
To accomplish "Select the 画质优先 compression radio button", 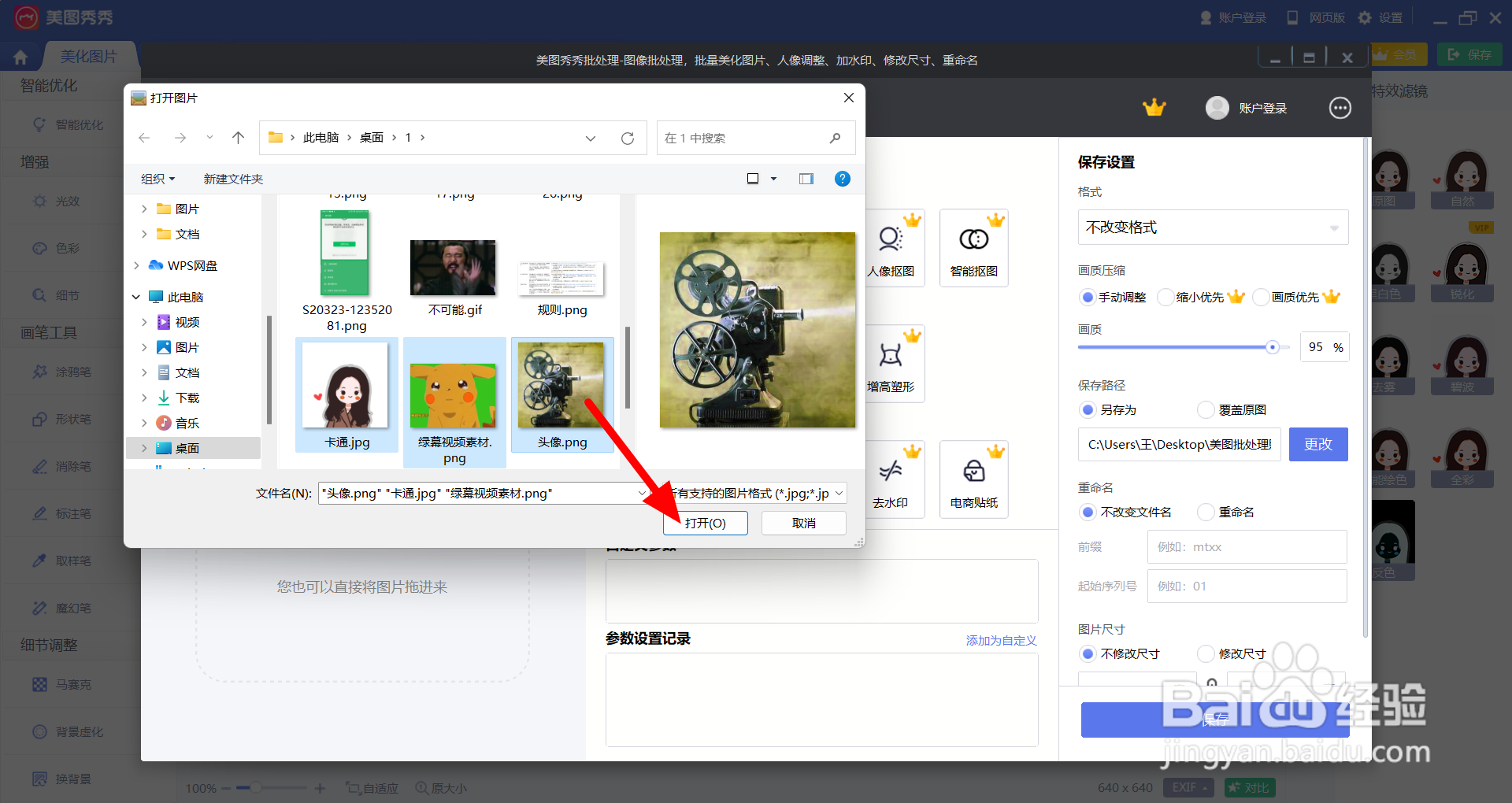I will point(1261,297).
